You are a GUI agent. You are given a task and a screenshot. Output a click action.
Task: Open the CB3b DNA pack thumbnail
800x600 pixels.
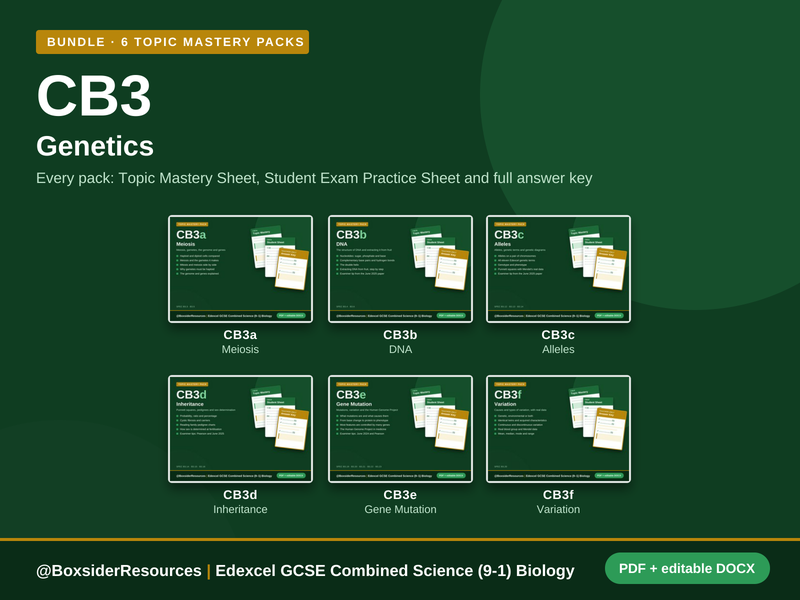(401, 269)
